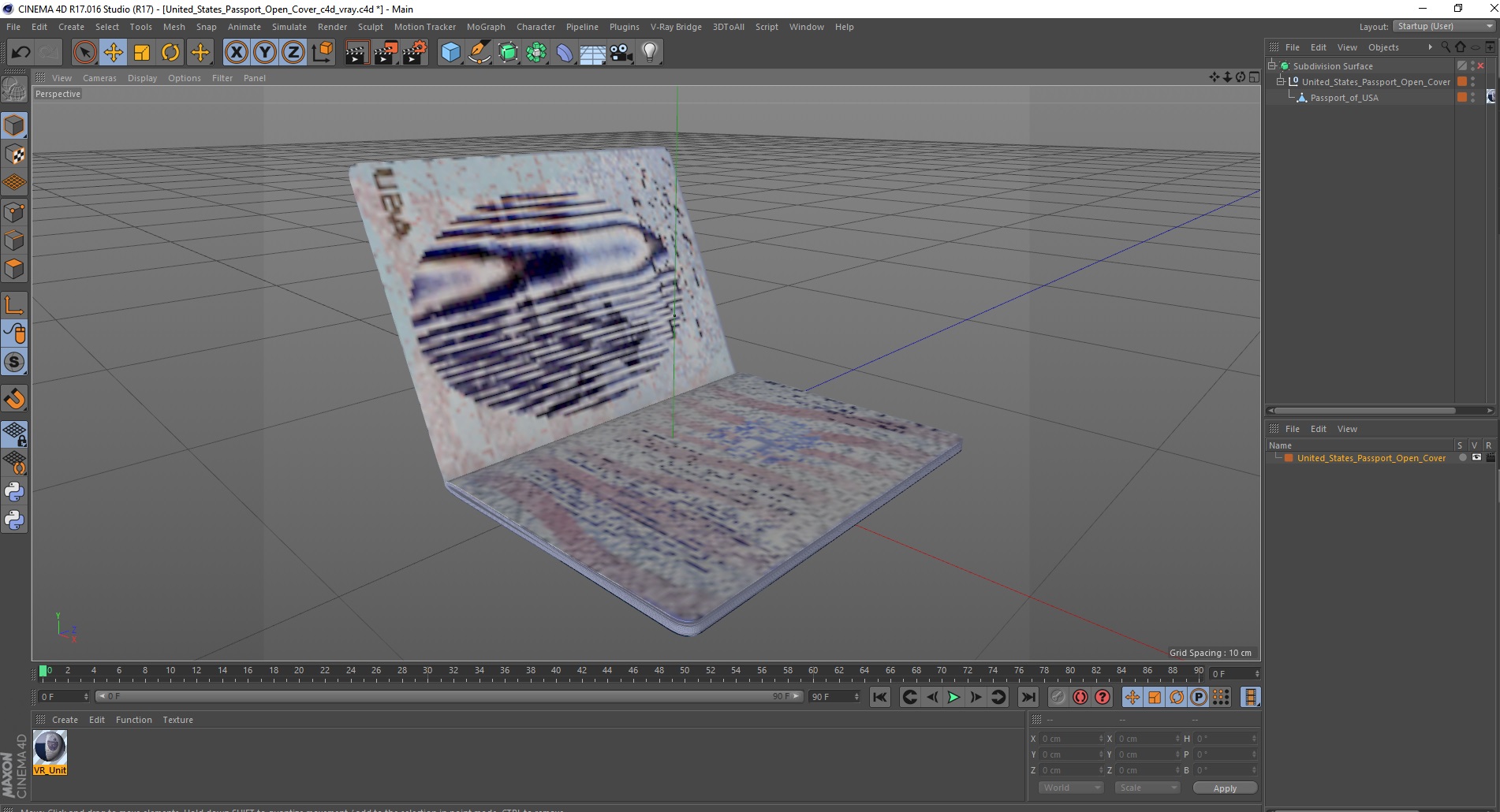
Task: Go to start of animation
Action: (880, 697)
